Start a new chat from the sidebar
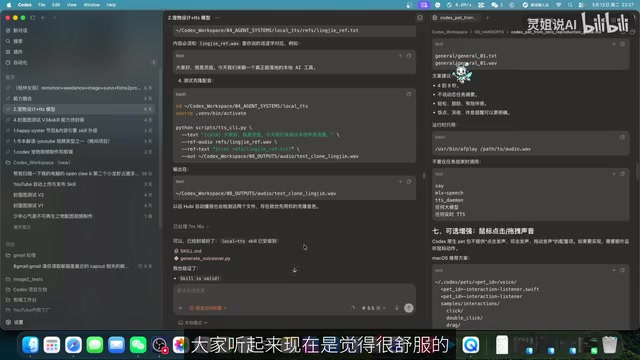The height and width of the screenshot is (360, 640). coord(17,31)
